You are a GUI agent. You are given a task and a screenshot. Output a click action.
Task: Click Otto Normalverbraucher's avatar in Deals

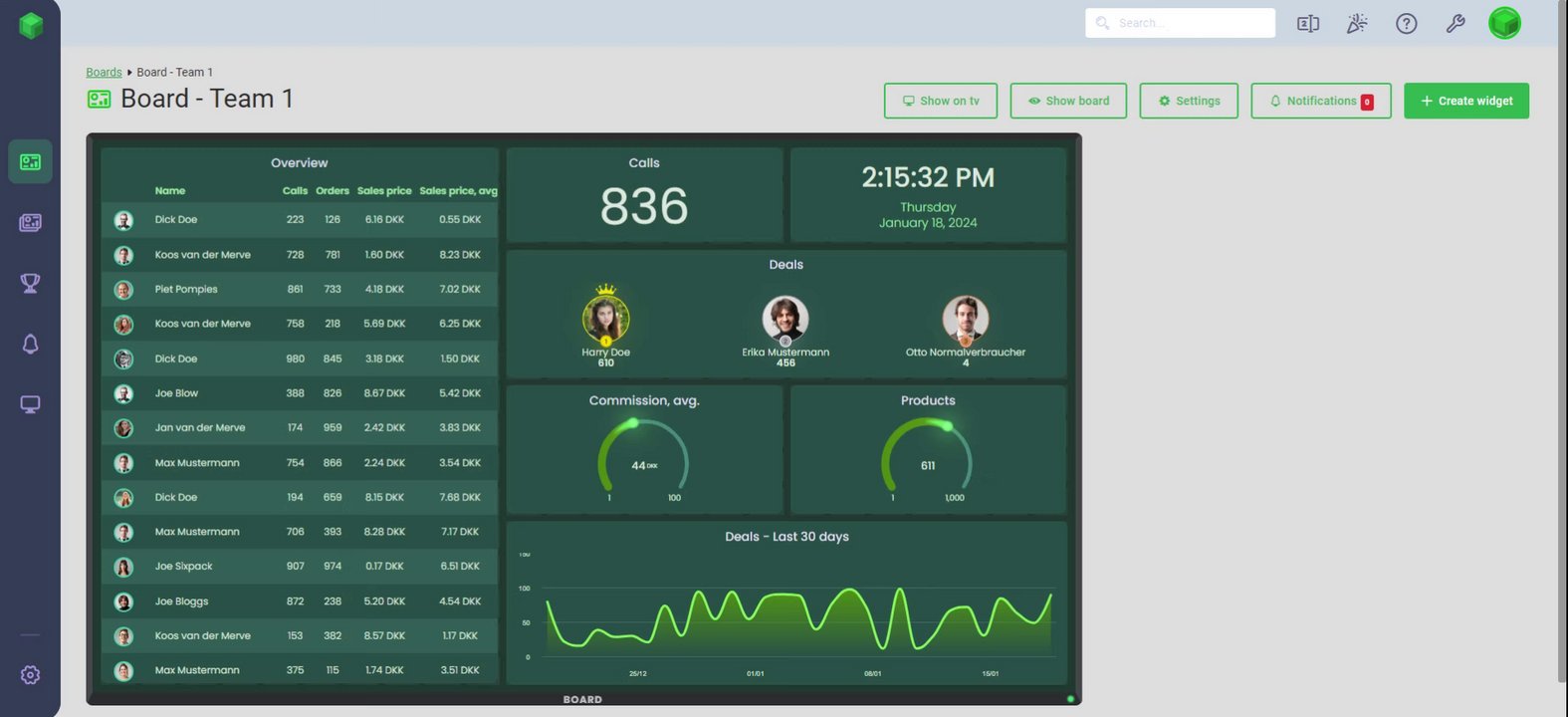pos(966,320)
